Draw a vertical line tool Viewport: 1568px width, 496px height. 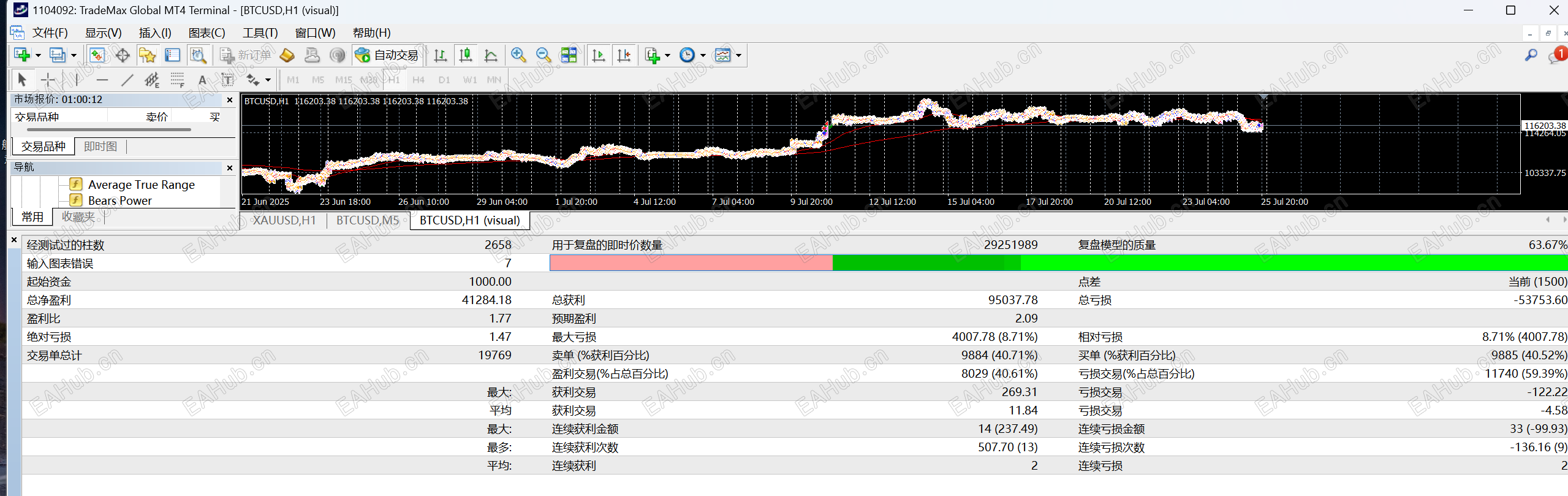click(x=77, y=80)
